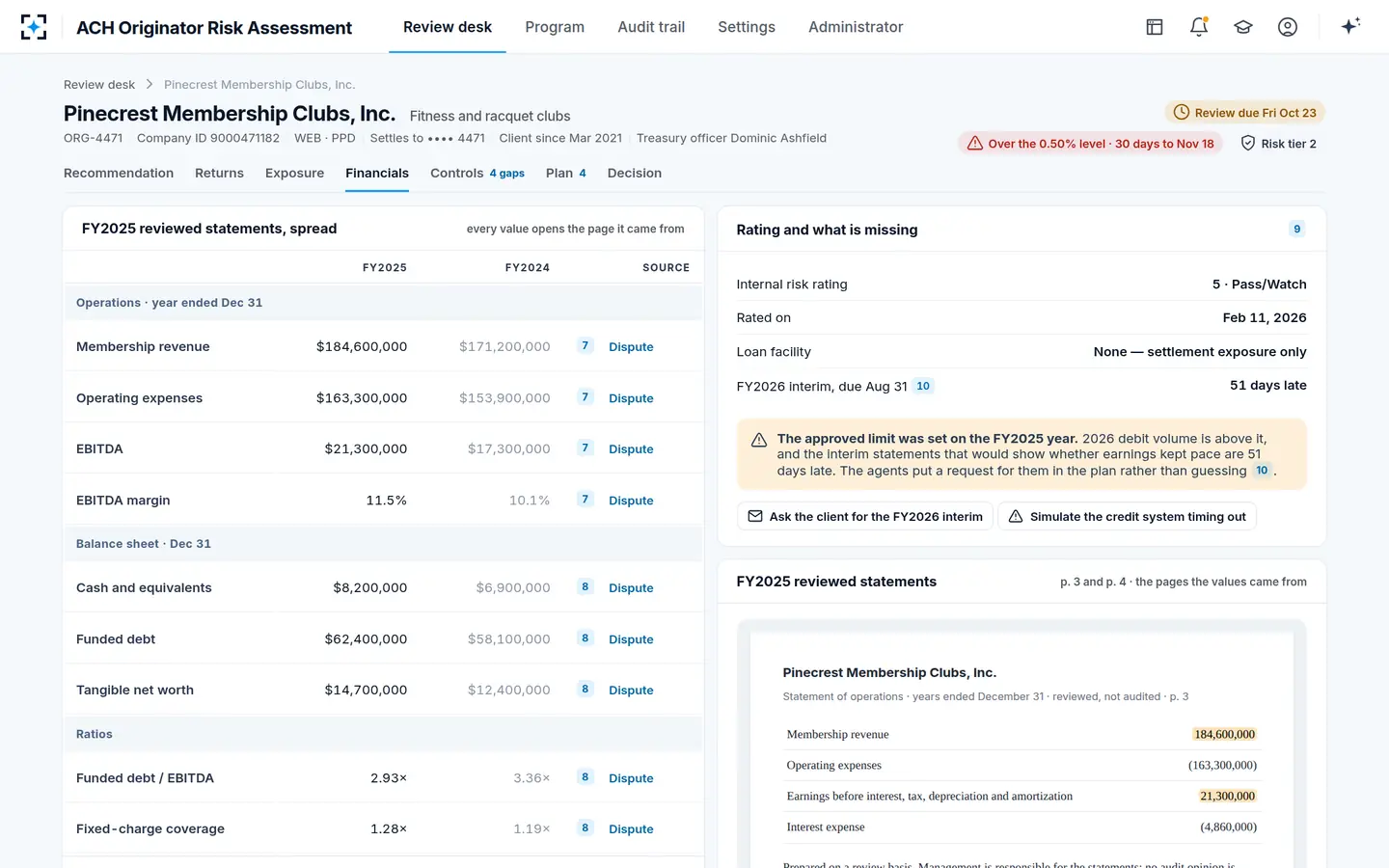Click the Over the 0.50% level warning badge

[x=1091, y=144]
